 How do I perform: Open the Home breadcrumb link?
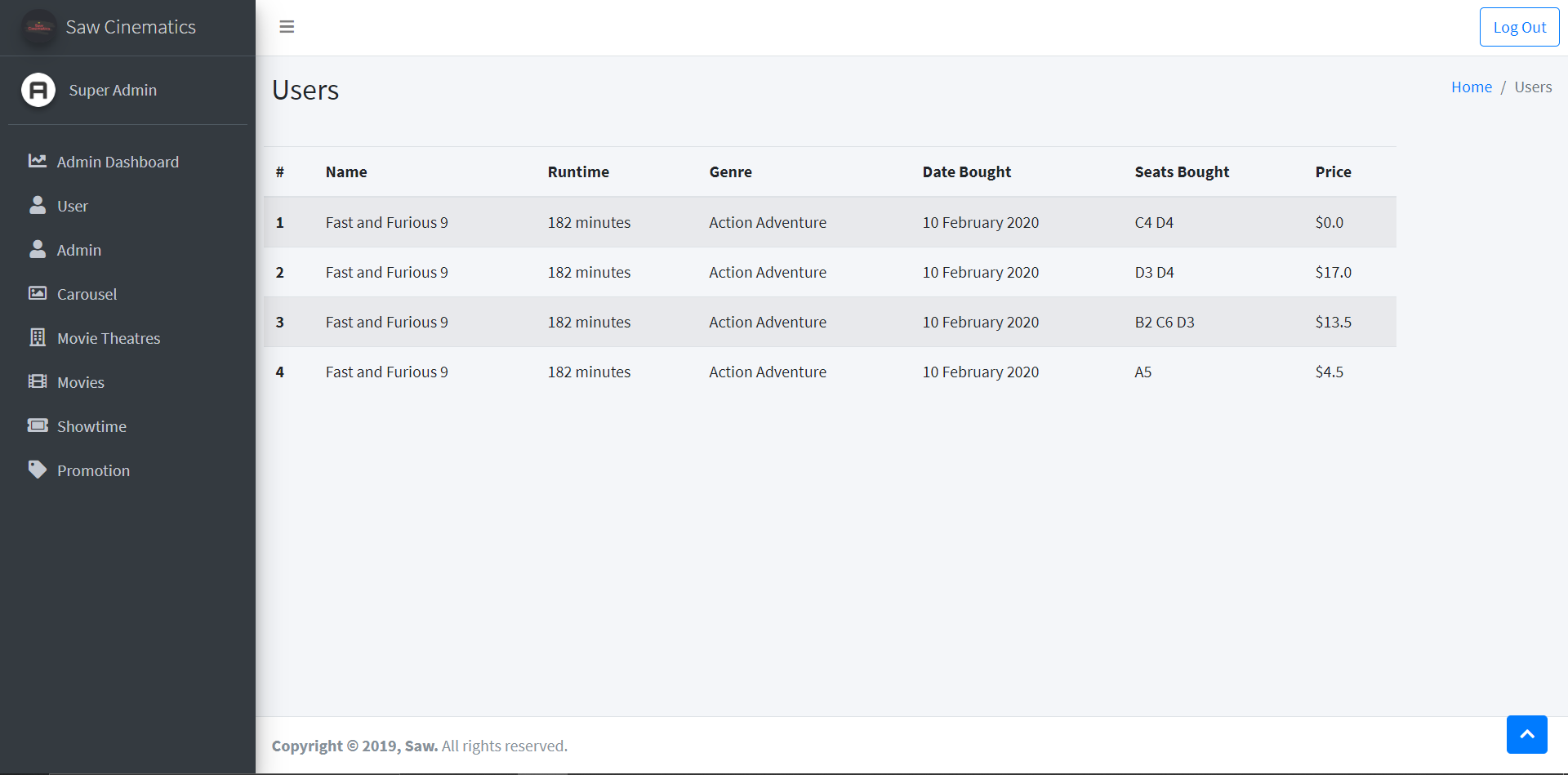(1471, 87)
